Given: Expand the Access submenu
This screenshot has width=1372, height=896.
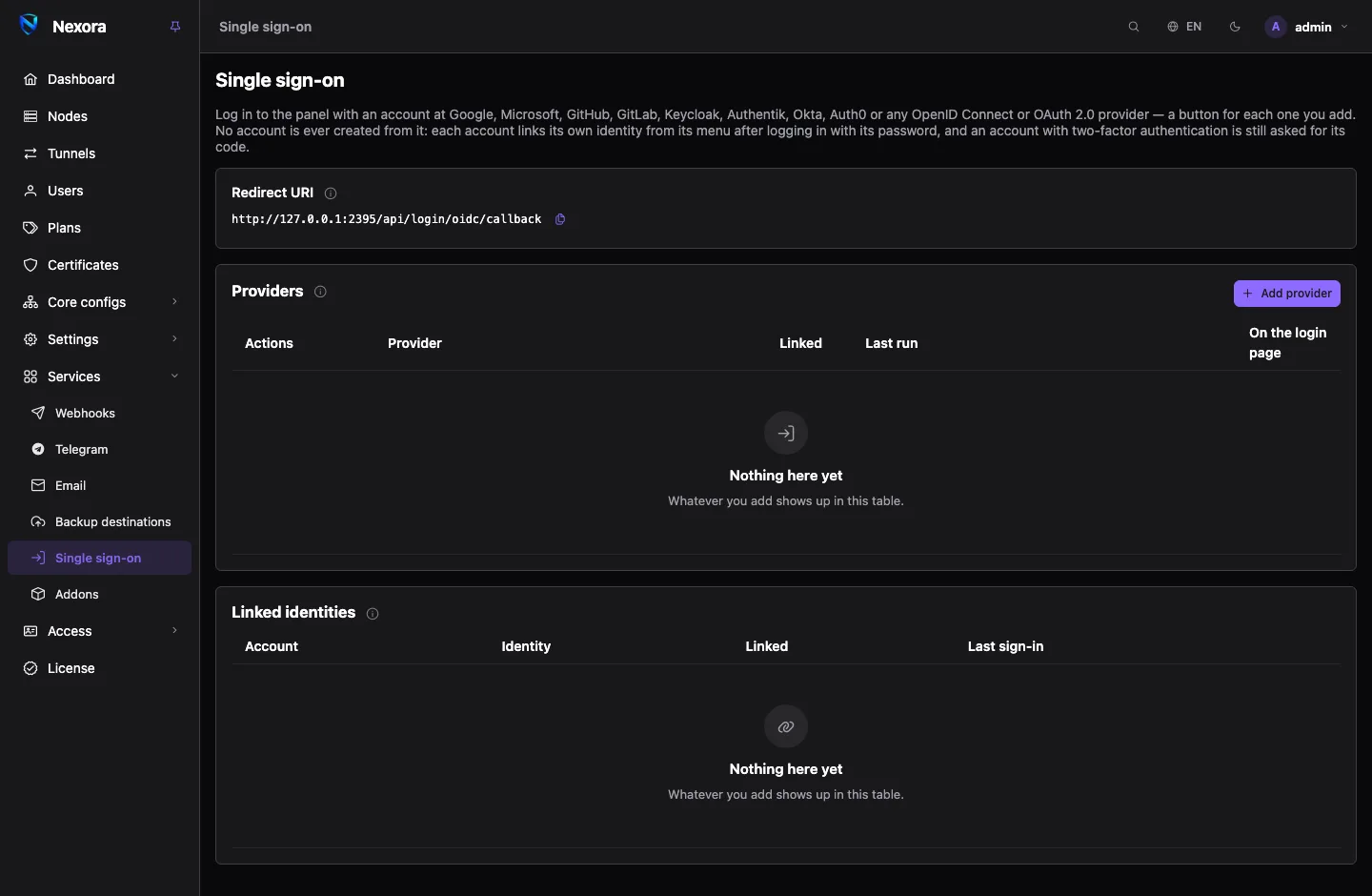Looking at the screenshot, I should click(100, 631).
